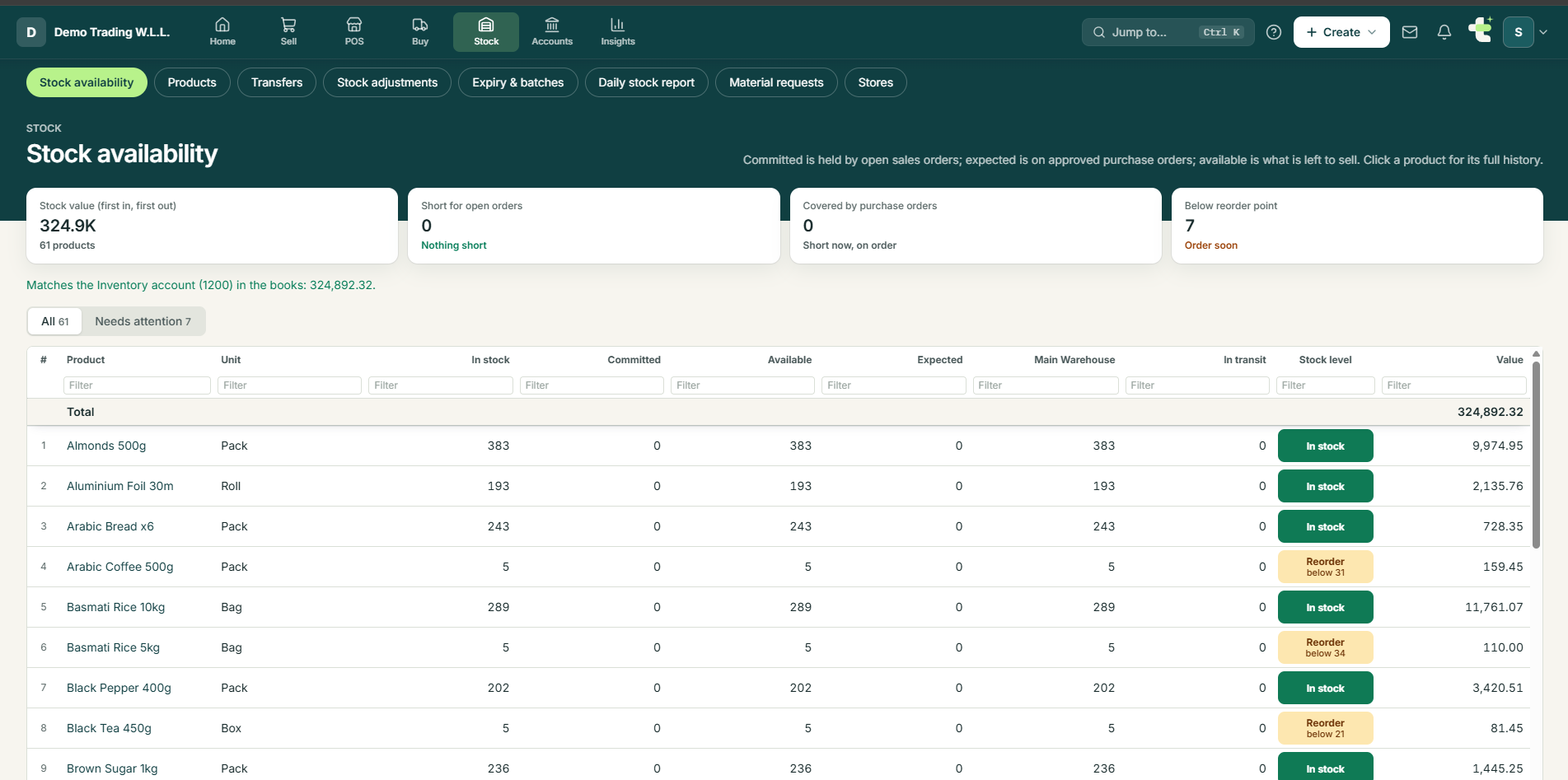Viewport: 1568px width, 780px height.
Task: Open the user S account menu
Action: [1525, 32]
